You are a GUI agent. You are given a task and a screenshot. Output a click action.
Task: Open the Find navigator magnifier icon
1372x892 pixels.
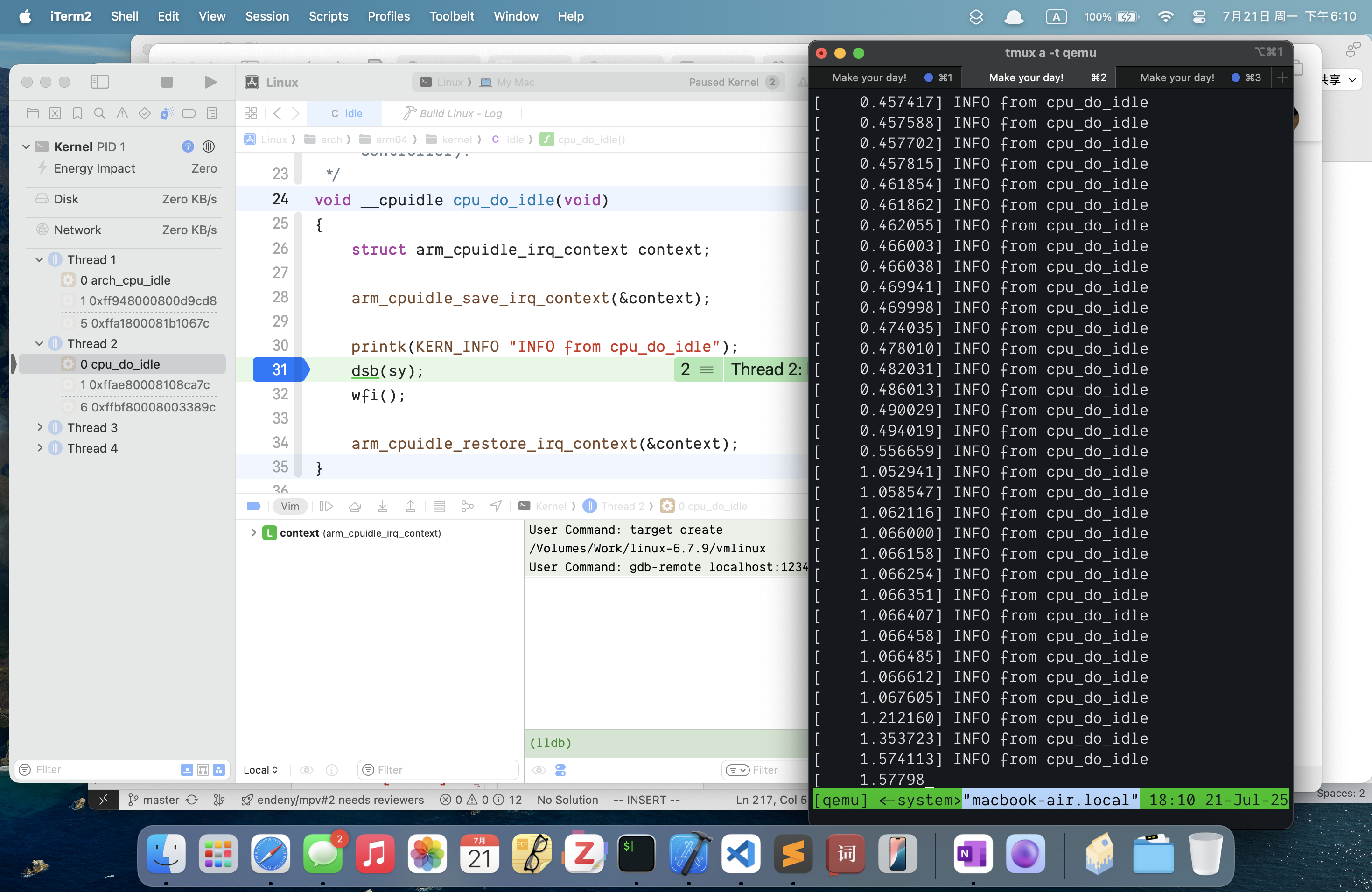[x=100, y=113]
